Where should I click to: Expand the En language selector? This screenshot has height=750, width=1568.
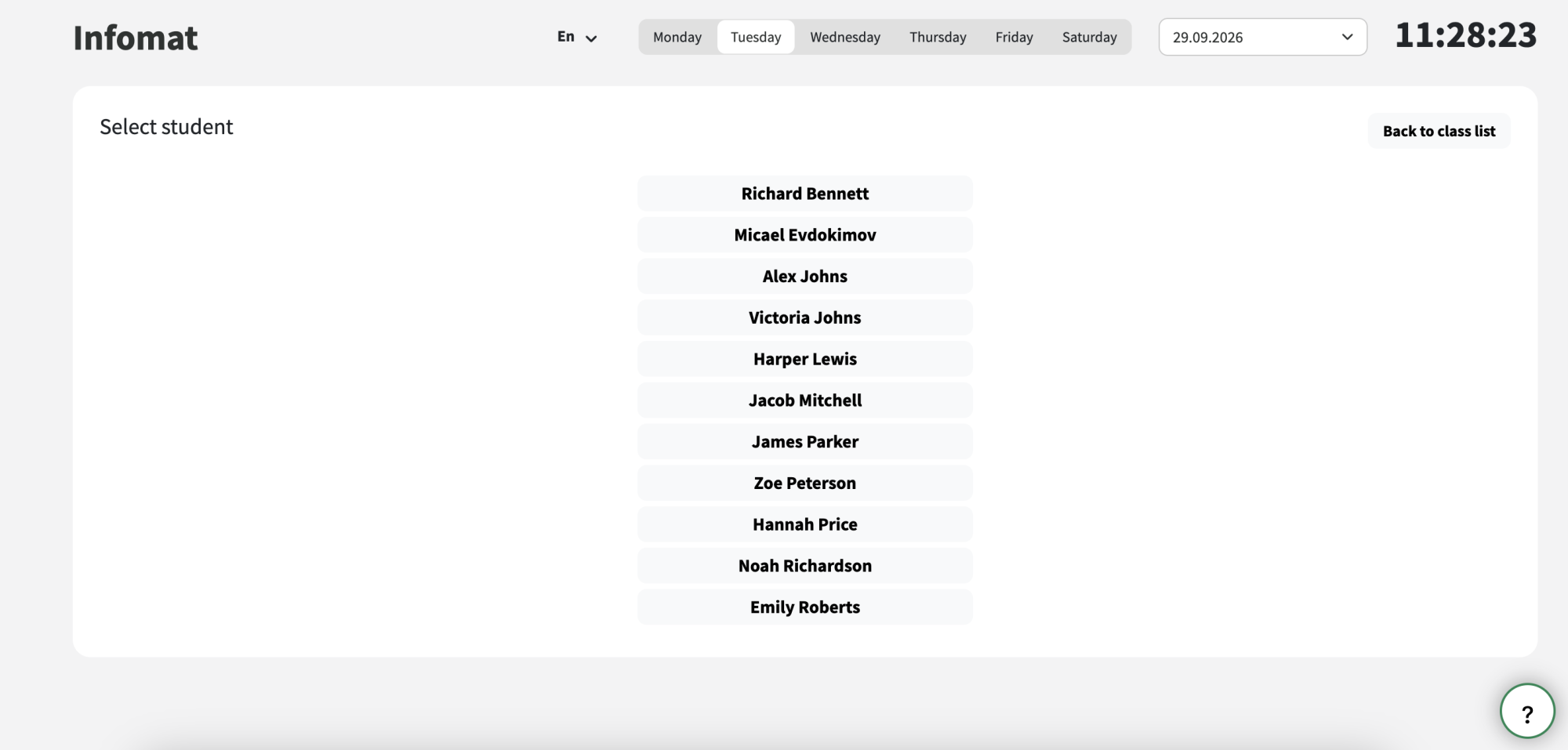tap(577, 37)
